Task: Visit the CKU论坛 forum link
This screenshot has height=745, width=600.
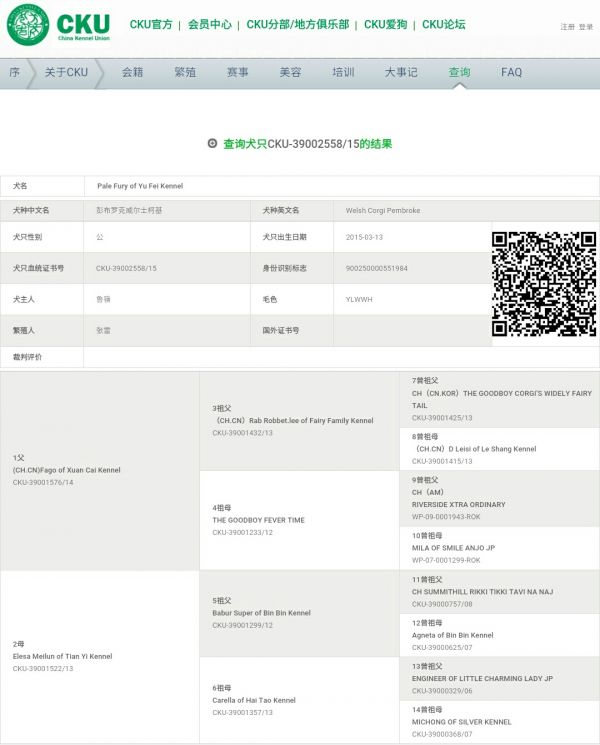Action: 443,25
